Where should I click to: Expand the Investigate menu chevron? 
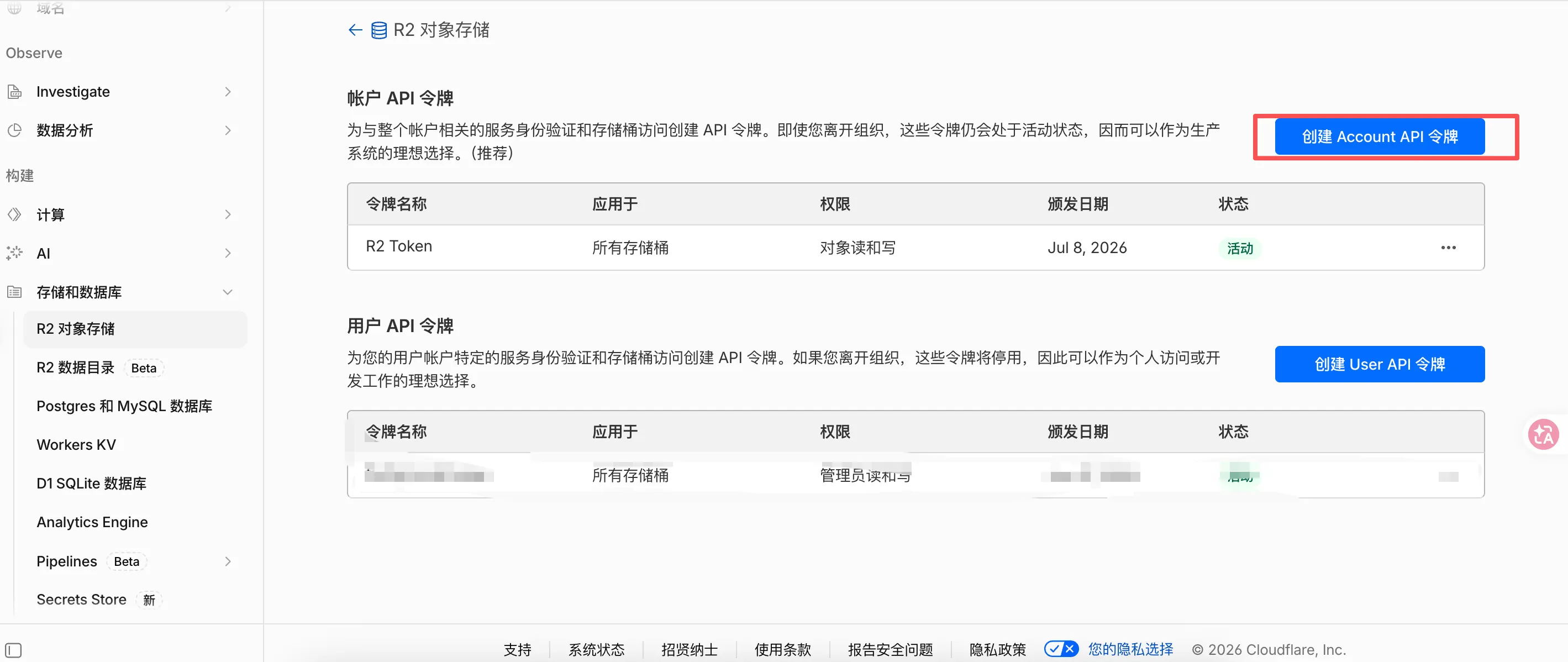(x=228, y=92)
